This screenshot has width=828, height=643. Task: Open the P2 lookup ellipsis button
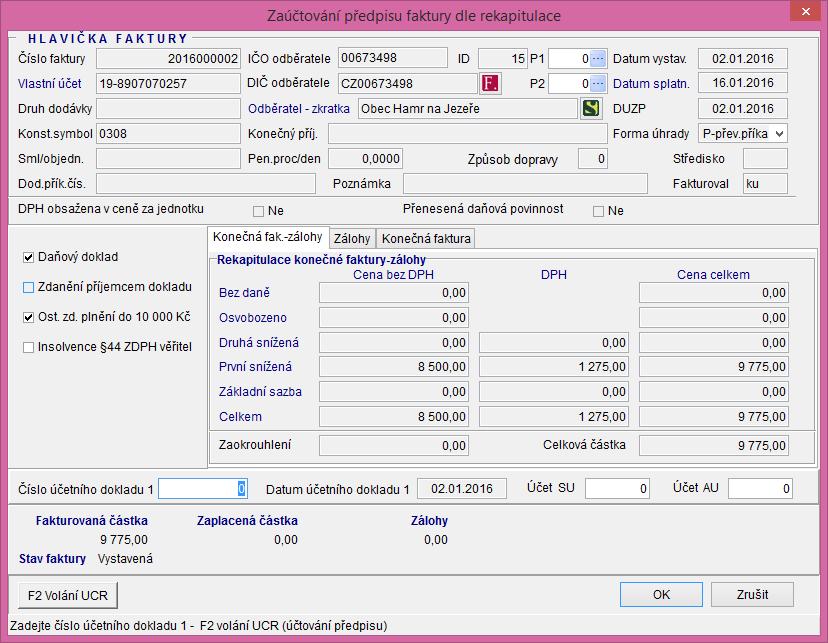coord(598,83)
